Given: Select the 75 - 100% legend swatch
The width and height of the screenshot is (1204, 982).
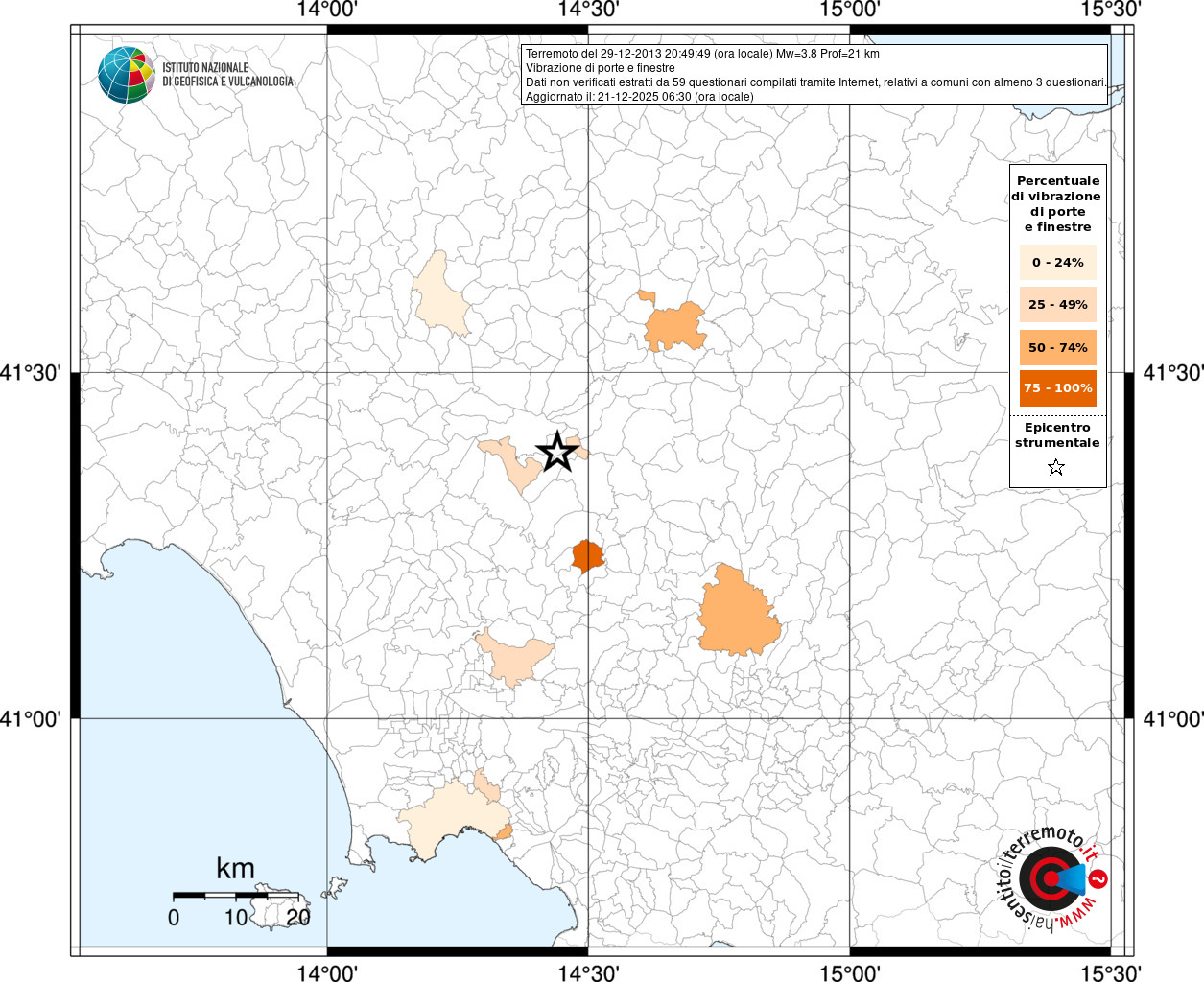Looking at the screenshot, I should pyautogui.click(x=1058, y=388).
